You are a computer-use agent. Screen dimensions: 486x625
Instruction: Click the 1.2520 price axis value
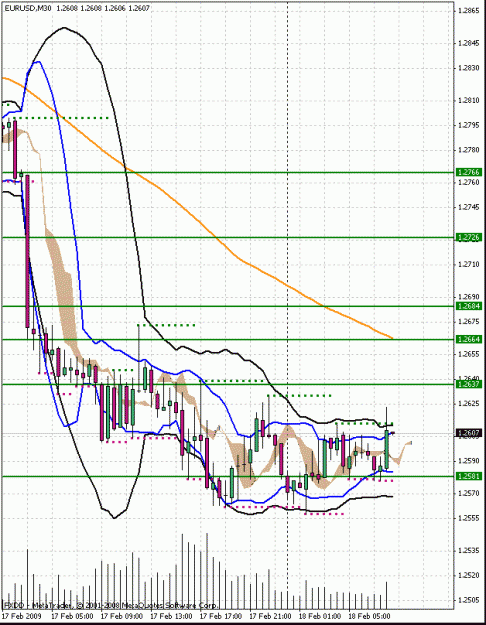[x=469, y=576]
